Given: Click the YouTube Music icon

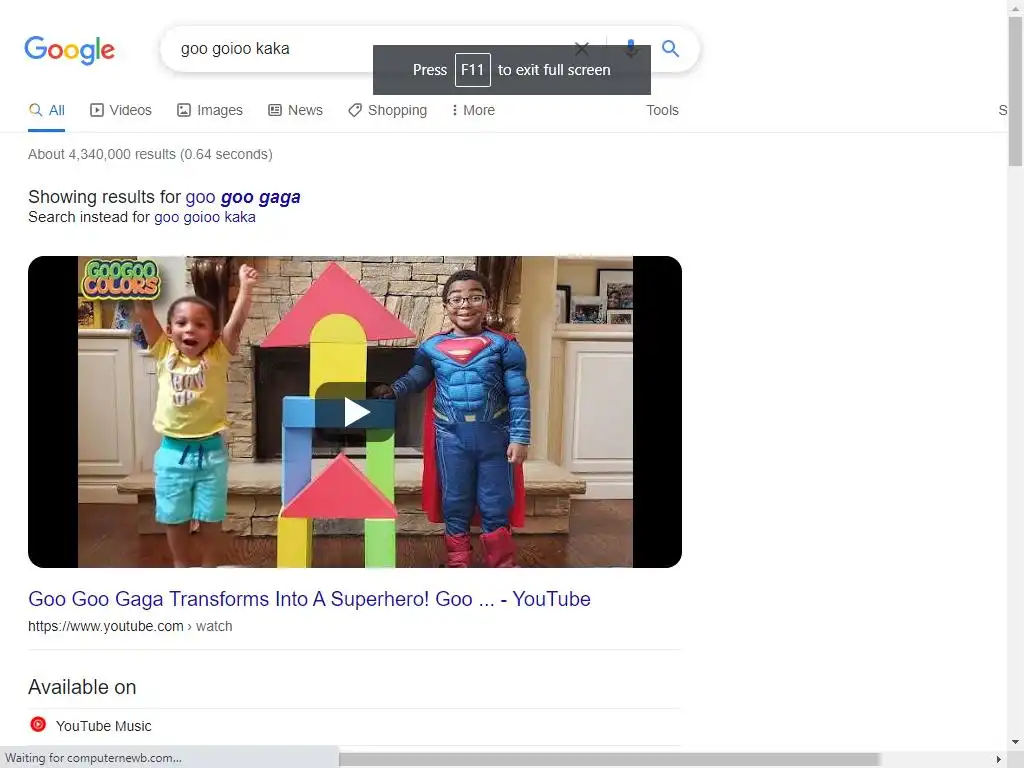Looking at the screenshot, I should click(x=39, y=724).
